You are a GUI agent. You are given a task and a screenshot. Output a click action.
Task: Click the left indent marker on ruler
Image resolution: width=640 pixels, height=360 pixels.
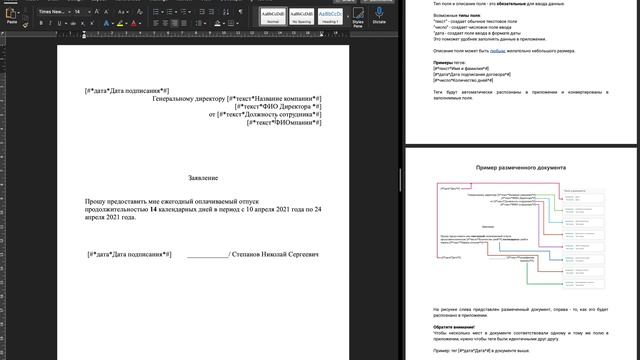(x=84, y=35)
